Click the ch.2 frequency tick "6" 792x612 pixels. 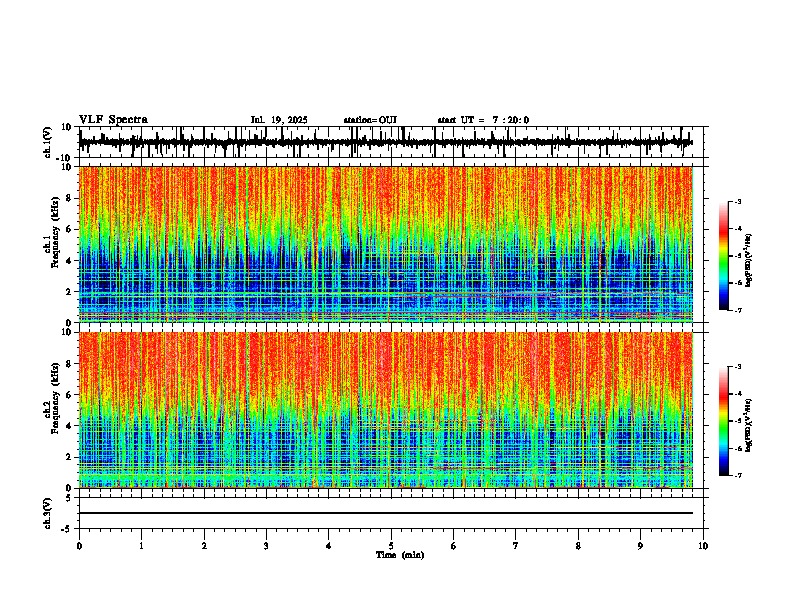click(x=70, y=395)
